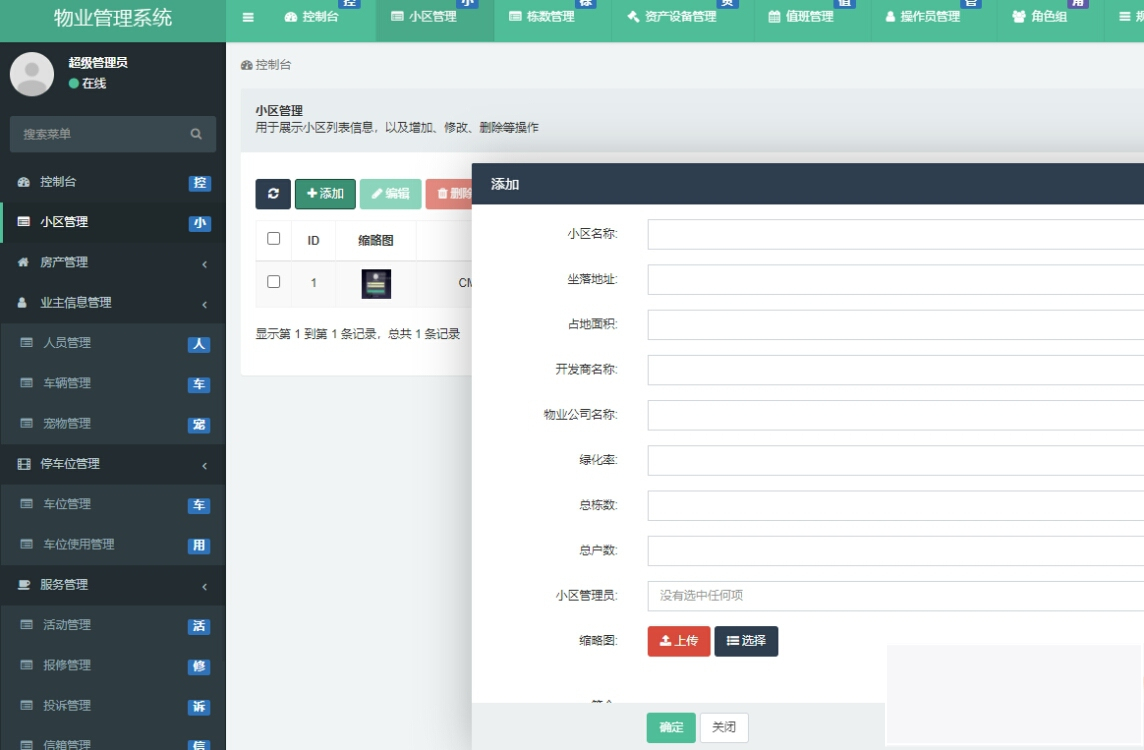The height and width of the screenshot is (750, 1144).
Task: Click the green 添加 add button
Action: point(322,194)
